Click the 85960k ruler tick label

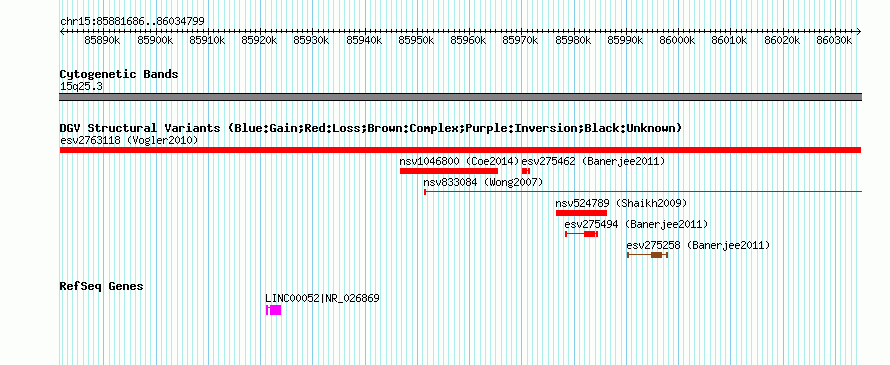[x=469, y=40]
